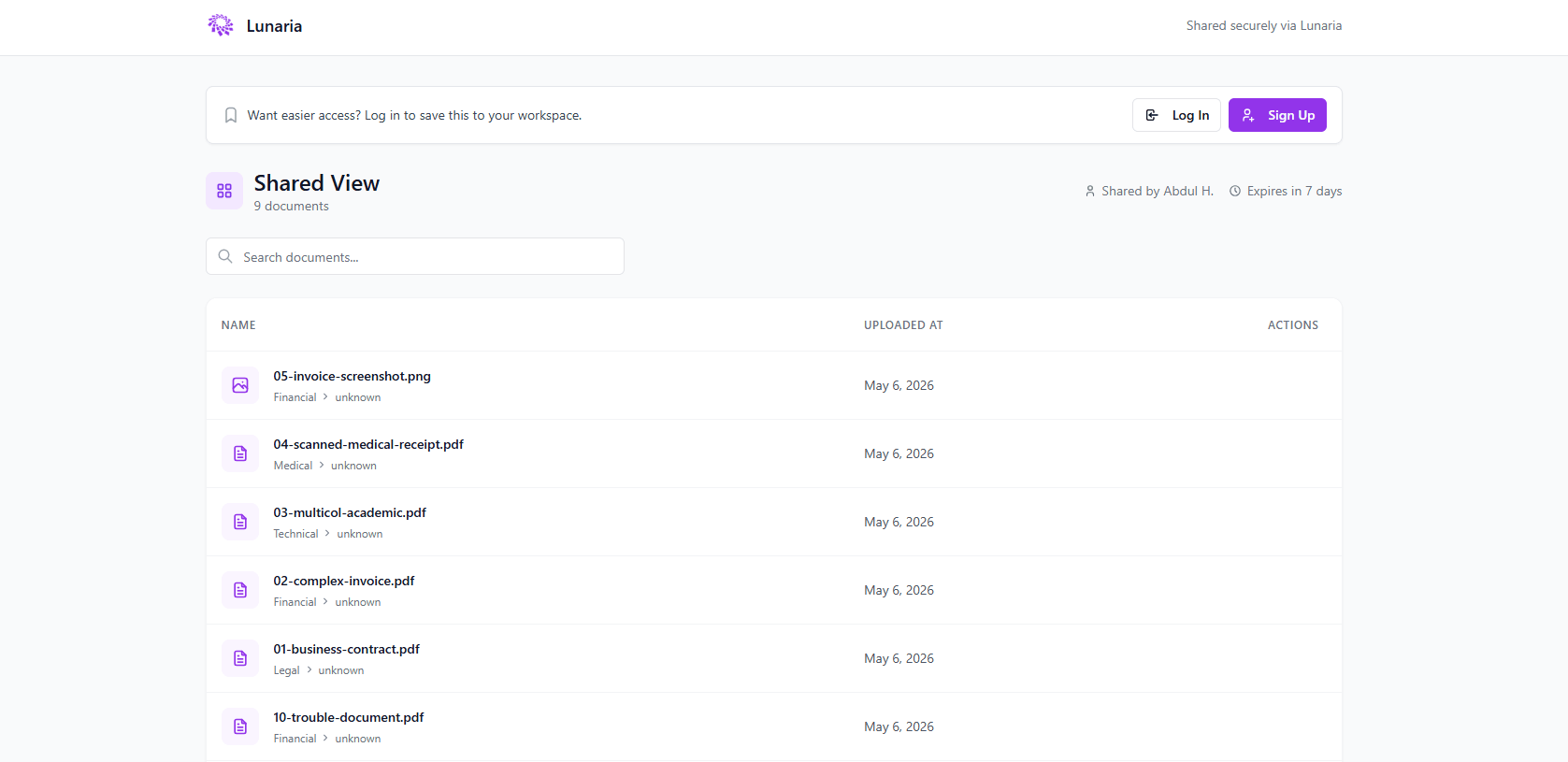The height and width of the screenshot is (762, 1568).
Task: Click Shared securely via Lunaria text
Action: [1264, 25]
